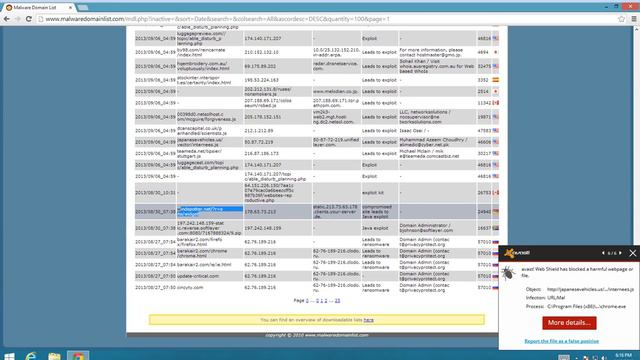Open the Chrome hamburger menu
The image size is (640, 360).
point(634,19)
